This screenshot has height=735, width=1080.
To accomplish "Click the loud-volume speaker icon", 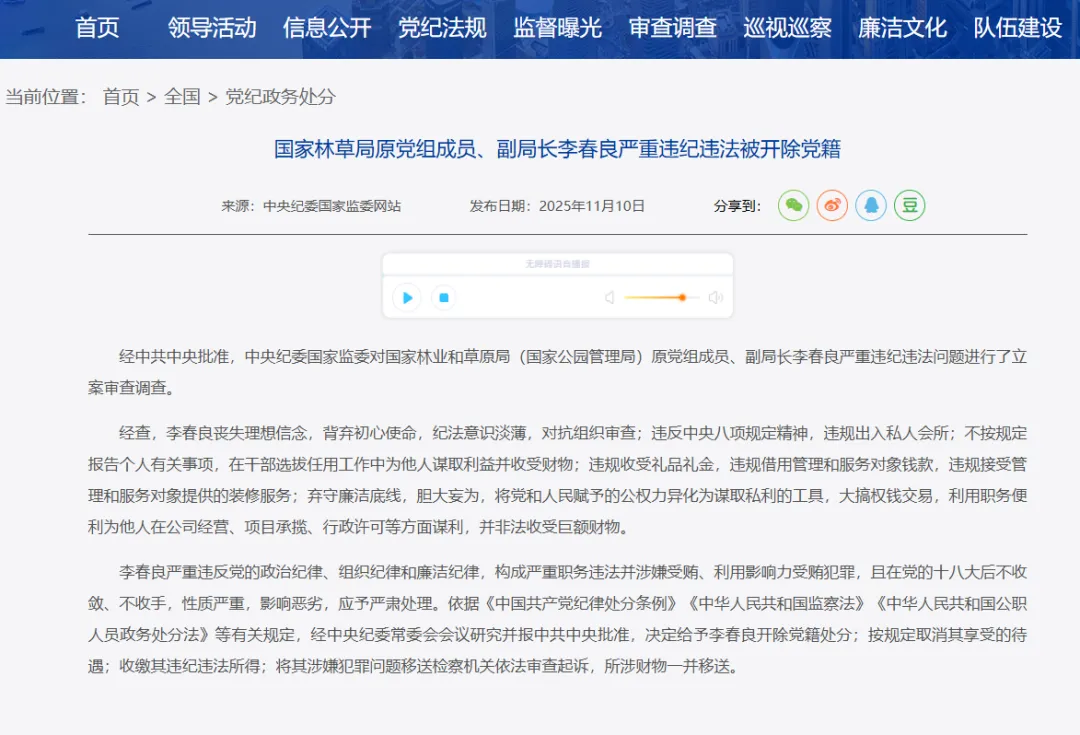I will (x=716, y=298).
